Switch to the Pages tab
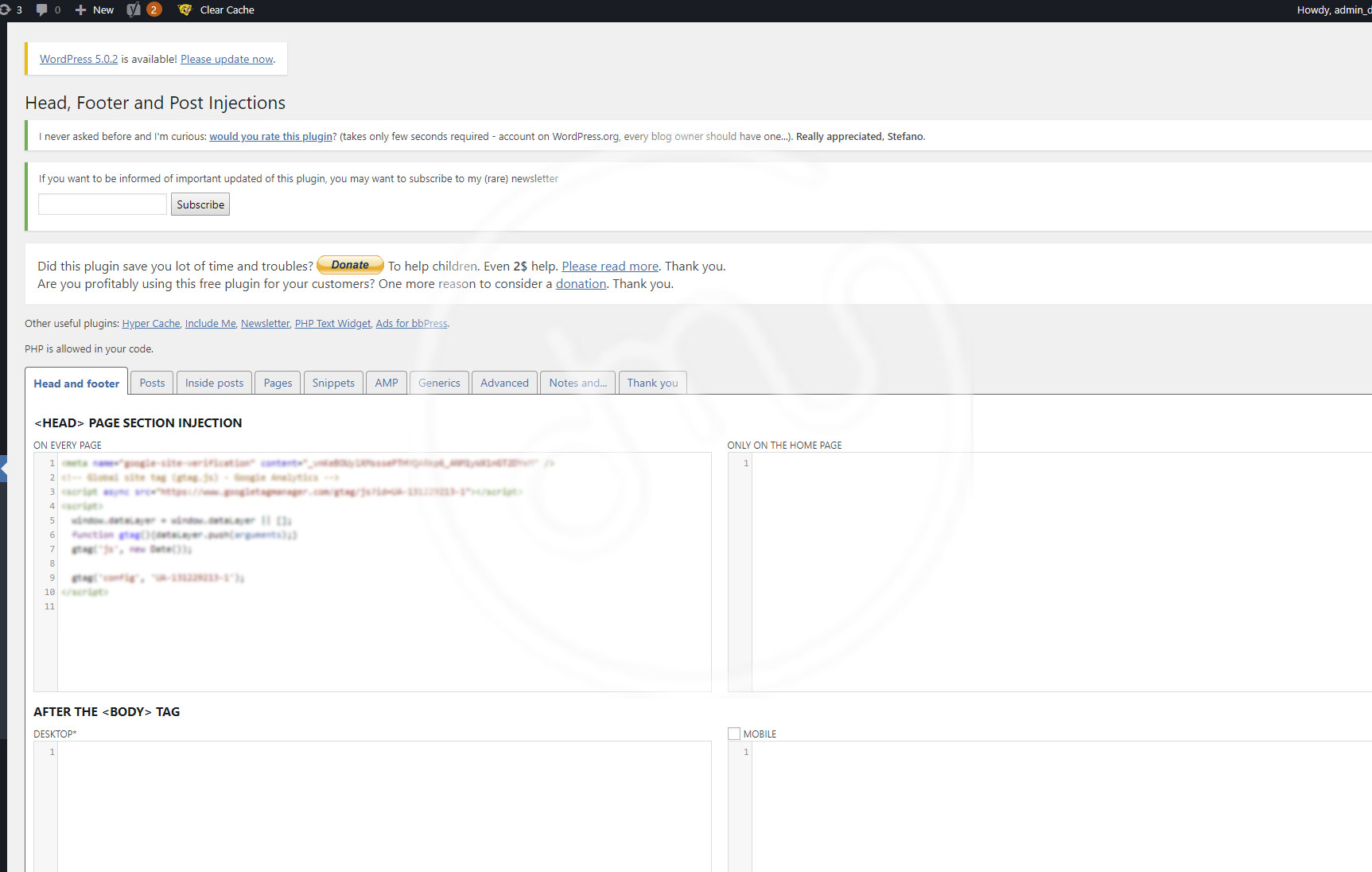Image resolution: width=1372 pixels, height=872 pixels. click(278, 383)
